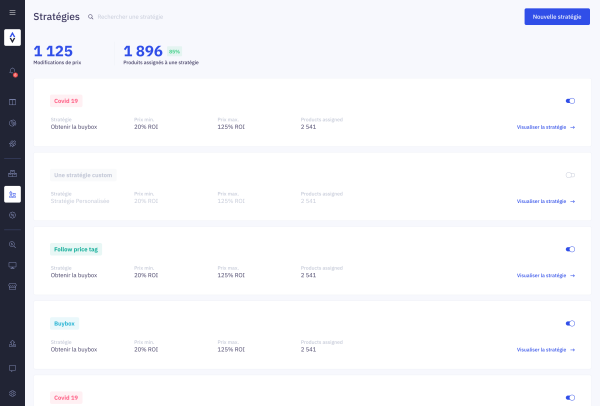Screen dimensions: 600x406
Task: Open the storefront sidebar icon
Action: (12, 287)
